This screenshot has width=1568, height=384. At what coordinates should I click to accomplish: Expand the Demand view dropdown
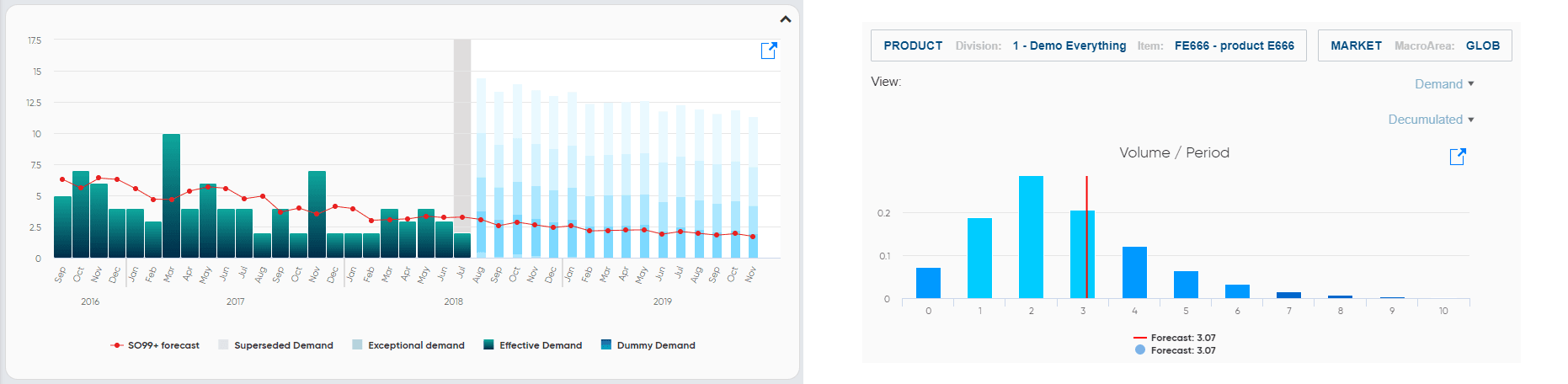coord(1444,84)
